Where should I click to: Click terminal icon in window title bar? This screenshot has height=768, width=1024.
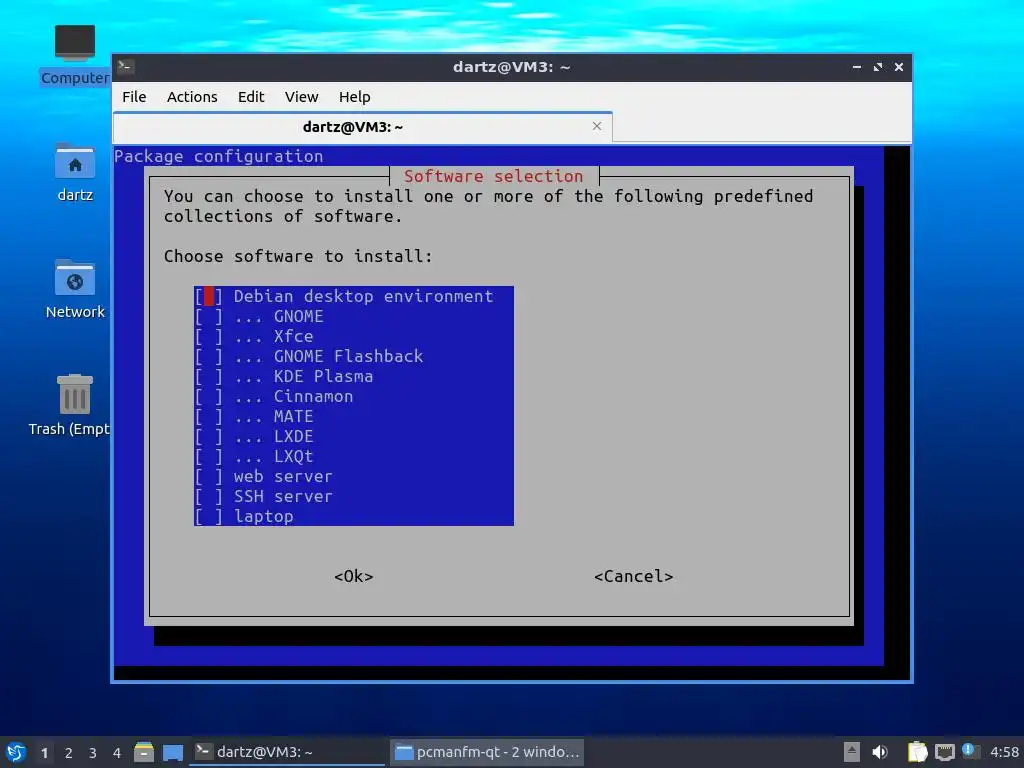coord(125,67)
